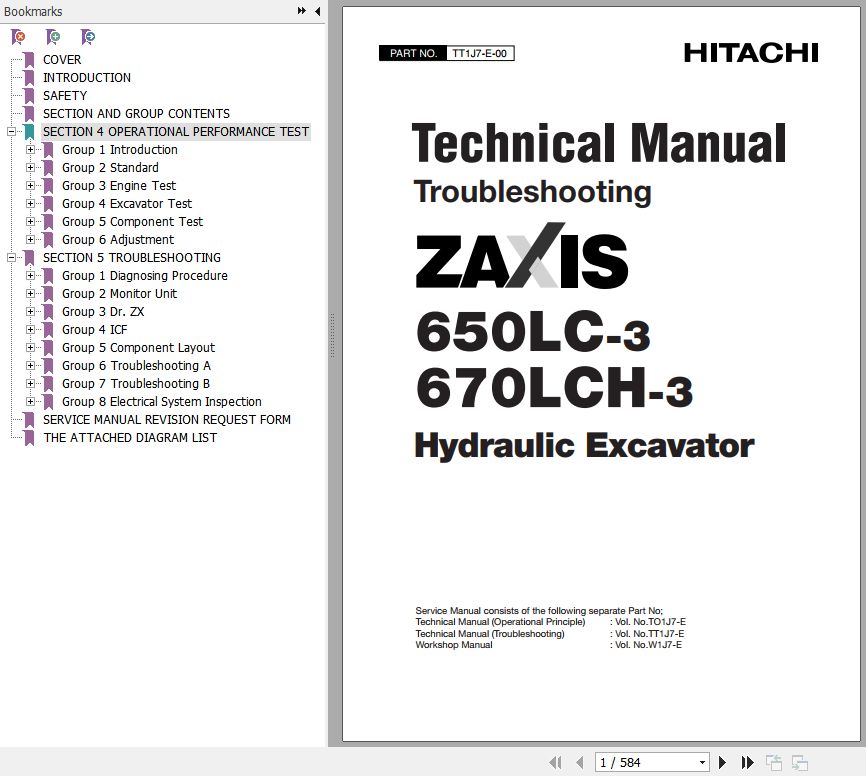Screen dimensions: 866x776
Task: Click the Vol. No.W1J7-E text
Action: [648, 645]
